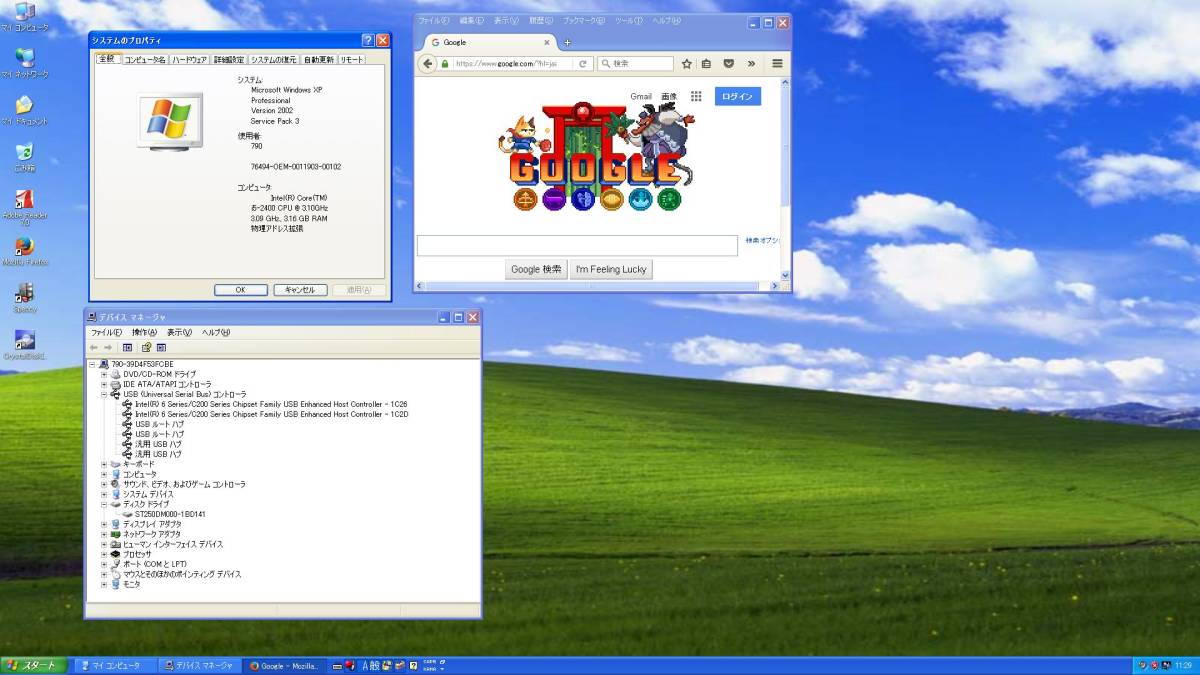The width and height of the screenshot is (1200, 675).
Task: Open the 画像 link on Google
Action: click(669, 96)
